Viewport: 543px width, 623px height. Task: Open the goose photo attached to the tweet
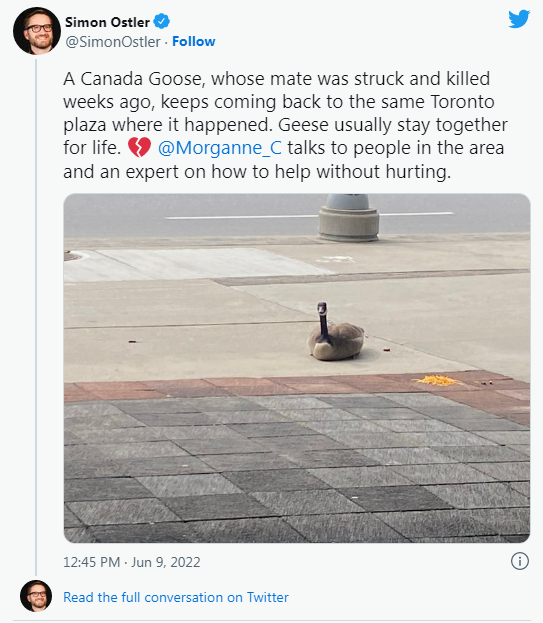click(297, 368)
